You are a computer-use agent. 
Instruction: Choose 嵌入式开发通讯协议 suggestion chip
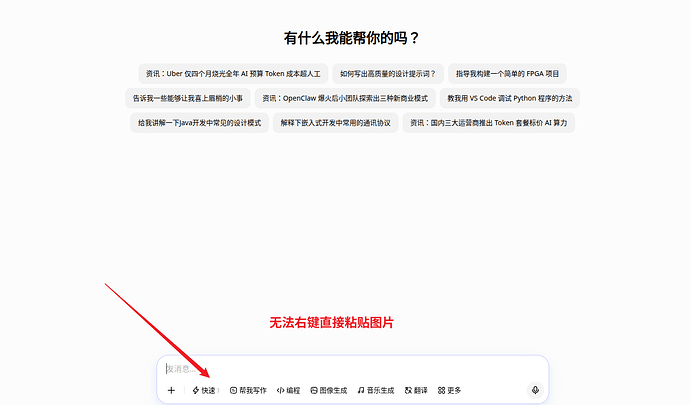point(335,123)
